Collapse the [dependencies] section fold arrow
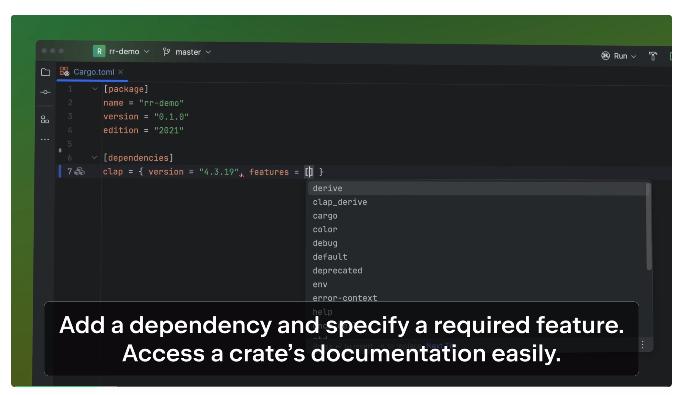Image resolution: width=681 pixels, height=395 pixels. pyautogui.click(x=94, y=158)
